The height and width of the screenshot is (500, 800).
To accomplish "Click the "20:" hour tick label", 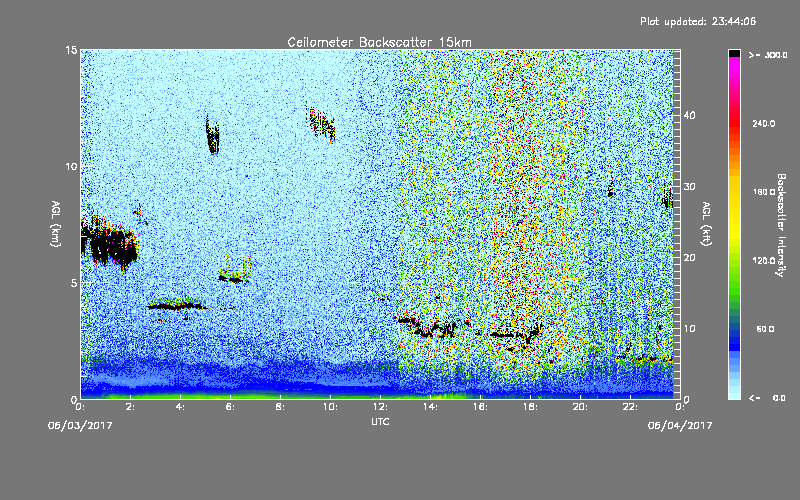I will (580, 407).
